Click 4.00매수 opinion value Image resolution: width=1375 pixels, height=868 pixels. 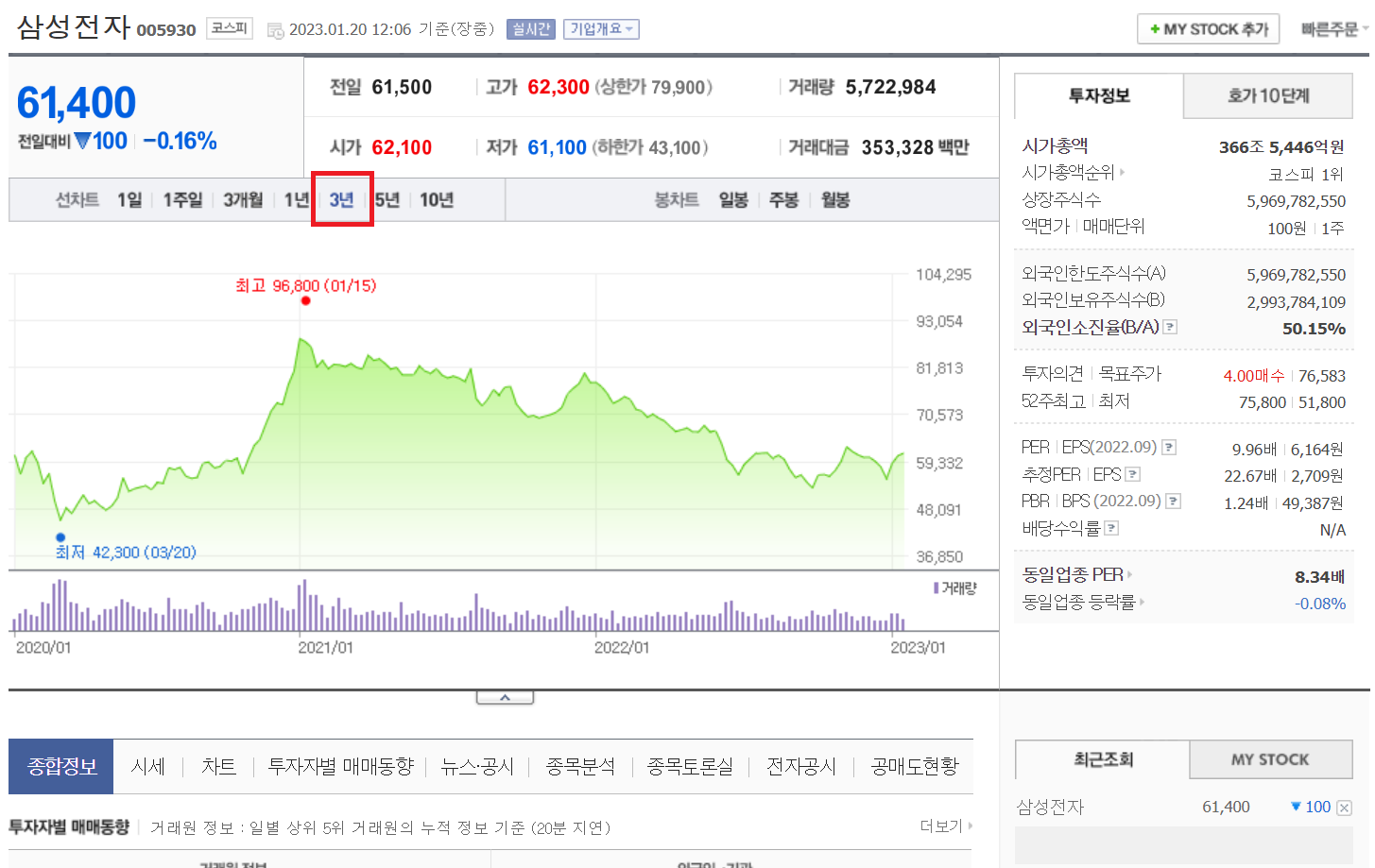pyautogui.click(x=1254, y=376)
